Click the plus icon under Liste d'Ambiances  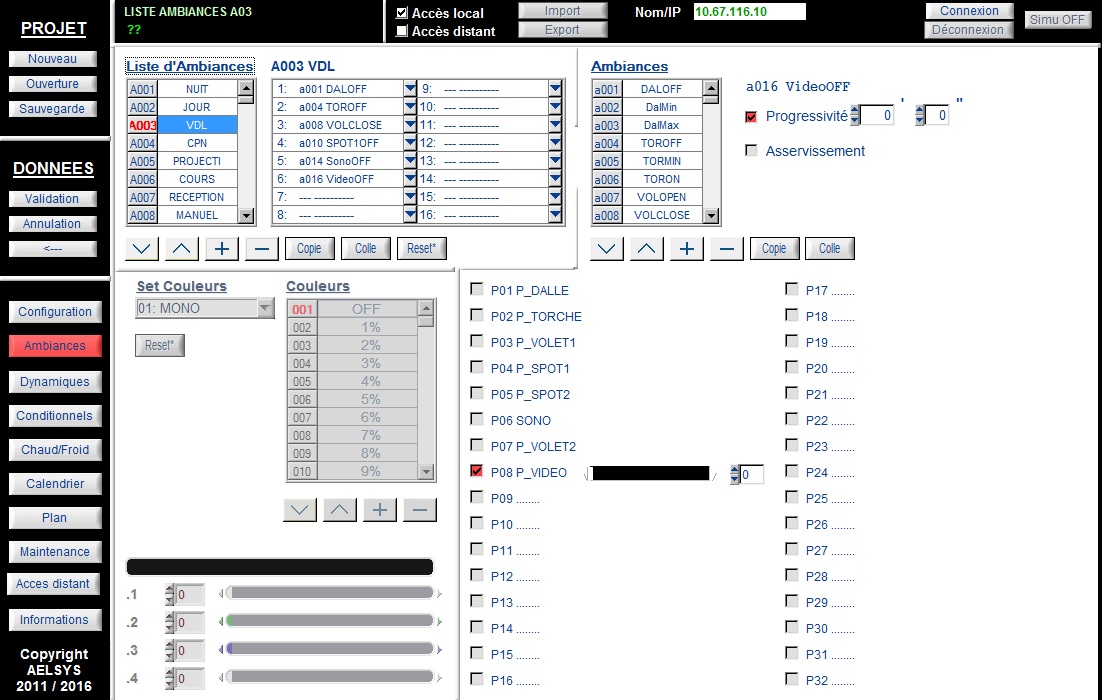[221, 248]
